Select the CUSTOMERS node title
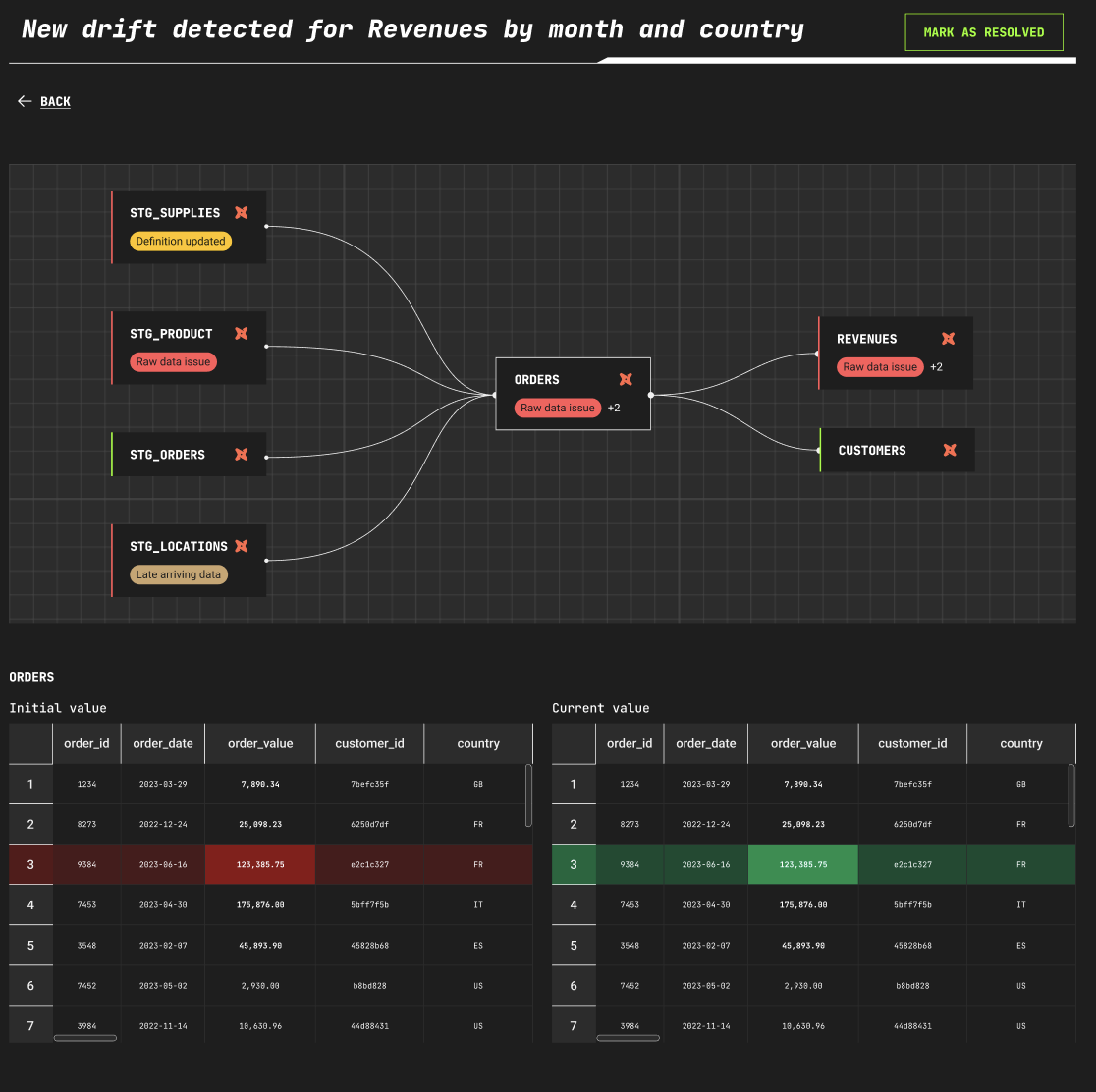1096x1092 pixels. click(872, 450)
